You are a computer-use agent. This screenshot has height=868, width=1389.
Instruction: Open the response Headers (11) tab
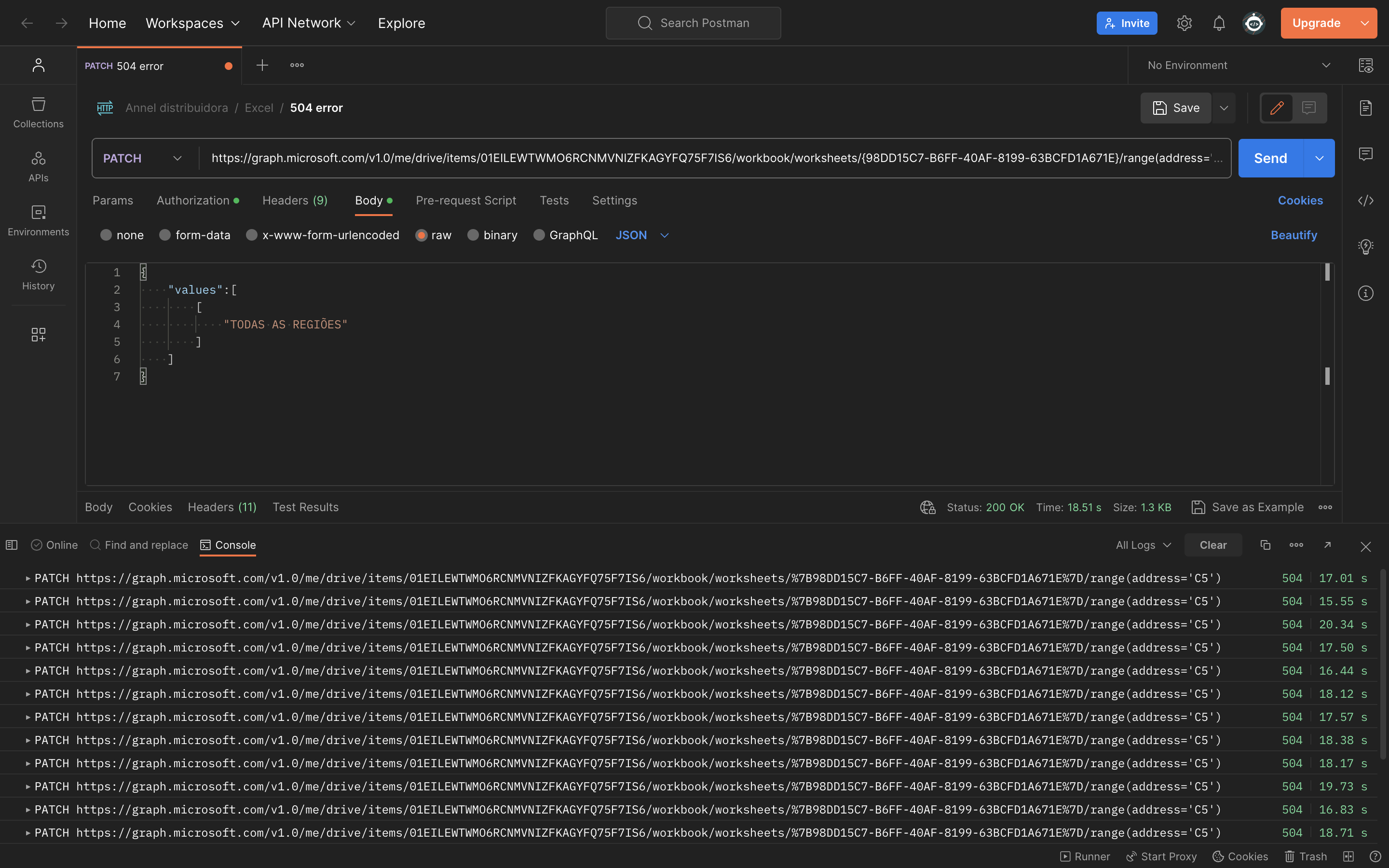click(222, 507)
